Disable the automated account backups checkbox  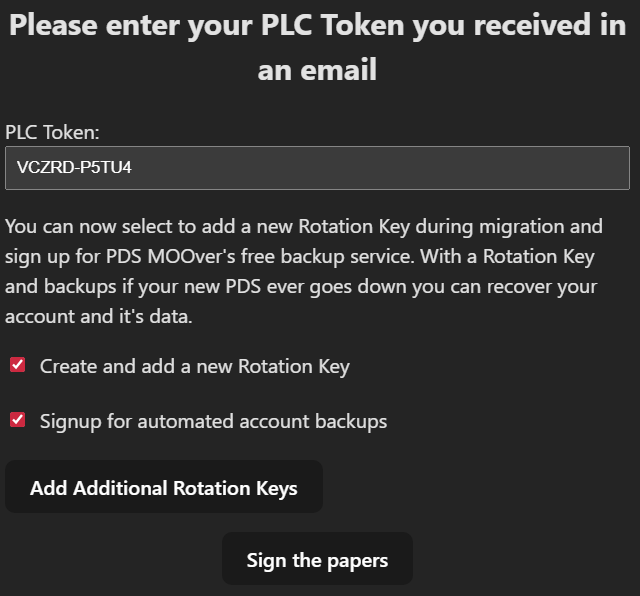(18, 420)
